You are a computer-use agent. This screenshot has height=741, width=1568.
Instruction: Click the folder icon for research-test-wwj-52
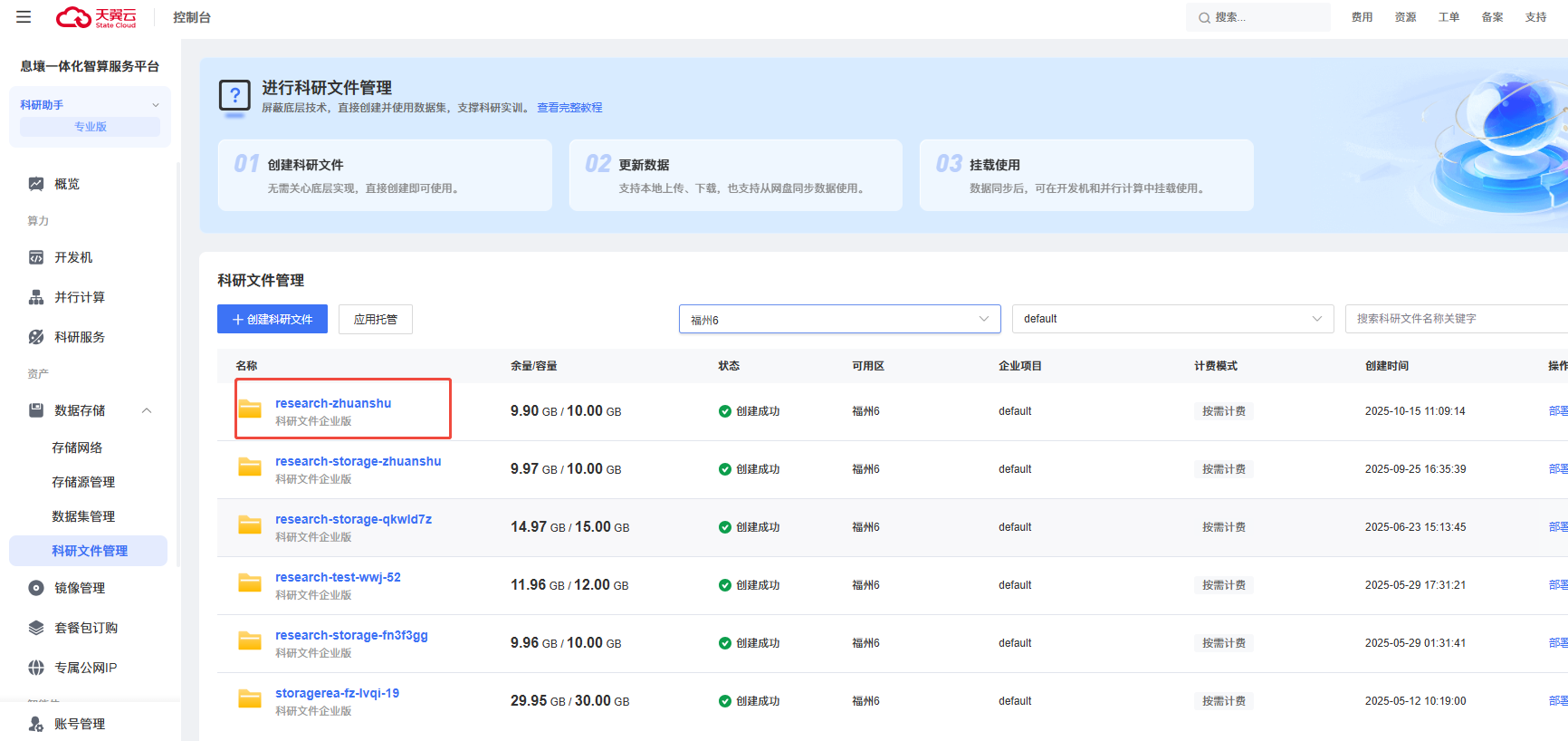[x=250, y=583]
